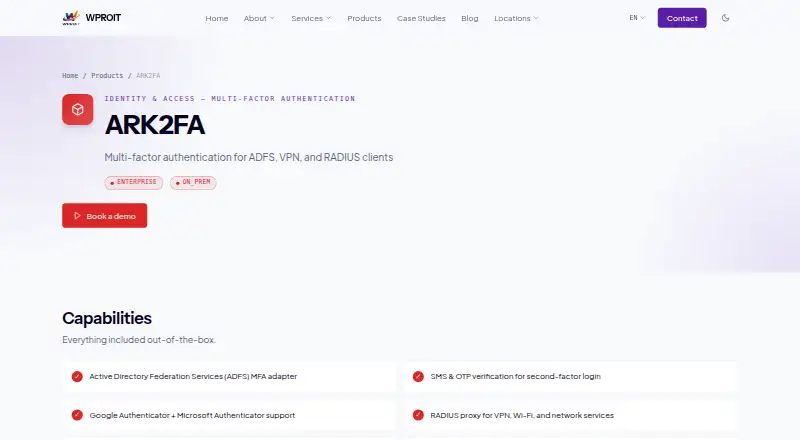The image size is (800, 440).
Task: Click the ENTERPRISE tag
Action: click(134, 182)
